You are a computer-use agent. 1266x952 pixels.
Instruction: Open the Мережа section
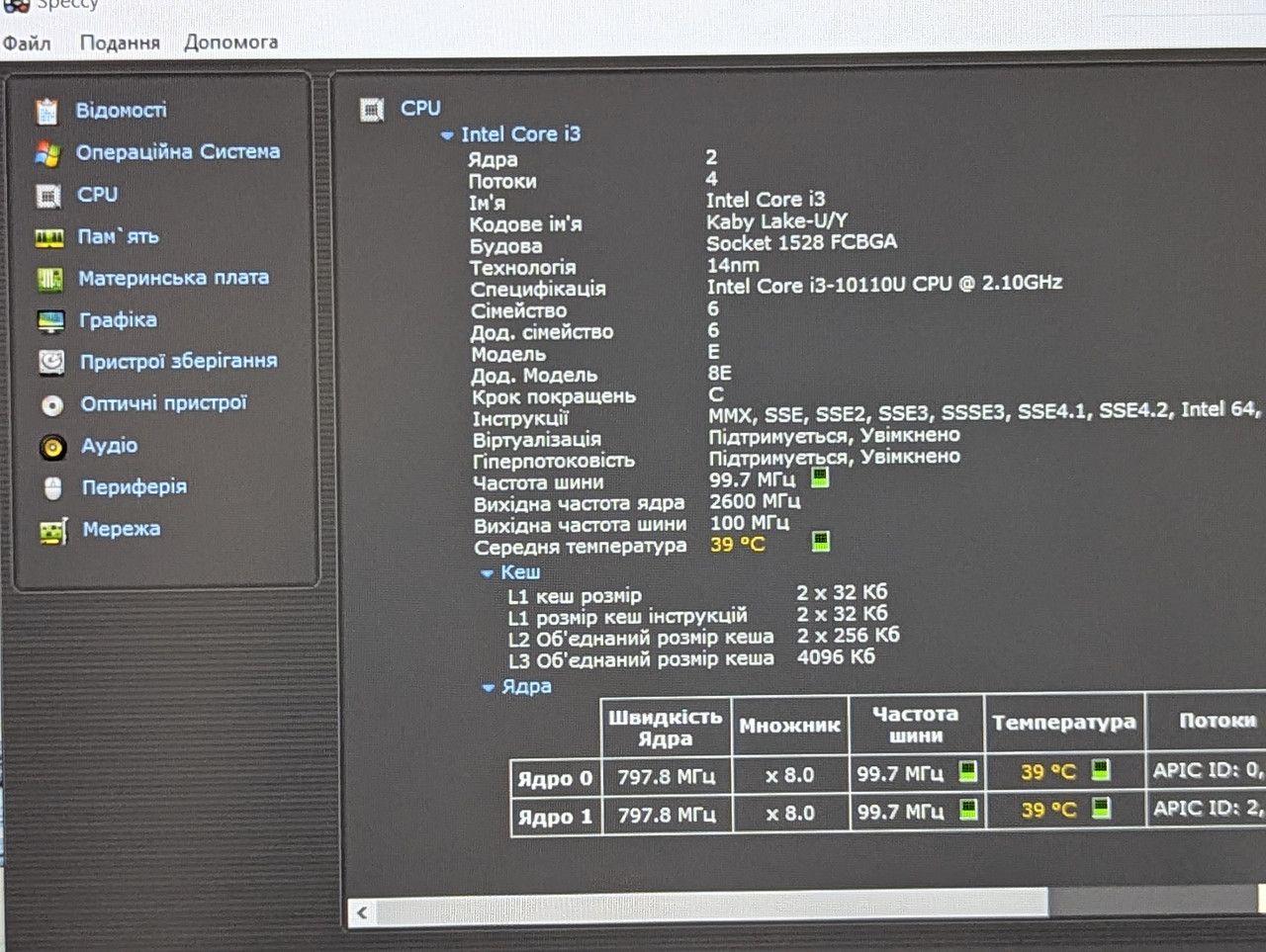coord(122,530)
